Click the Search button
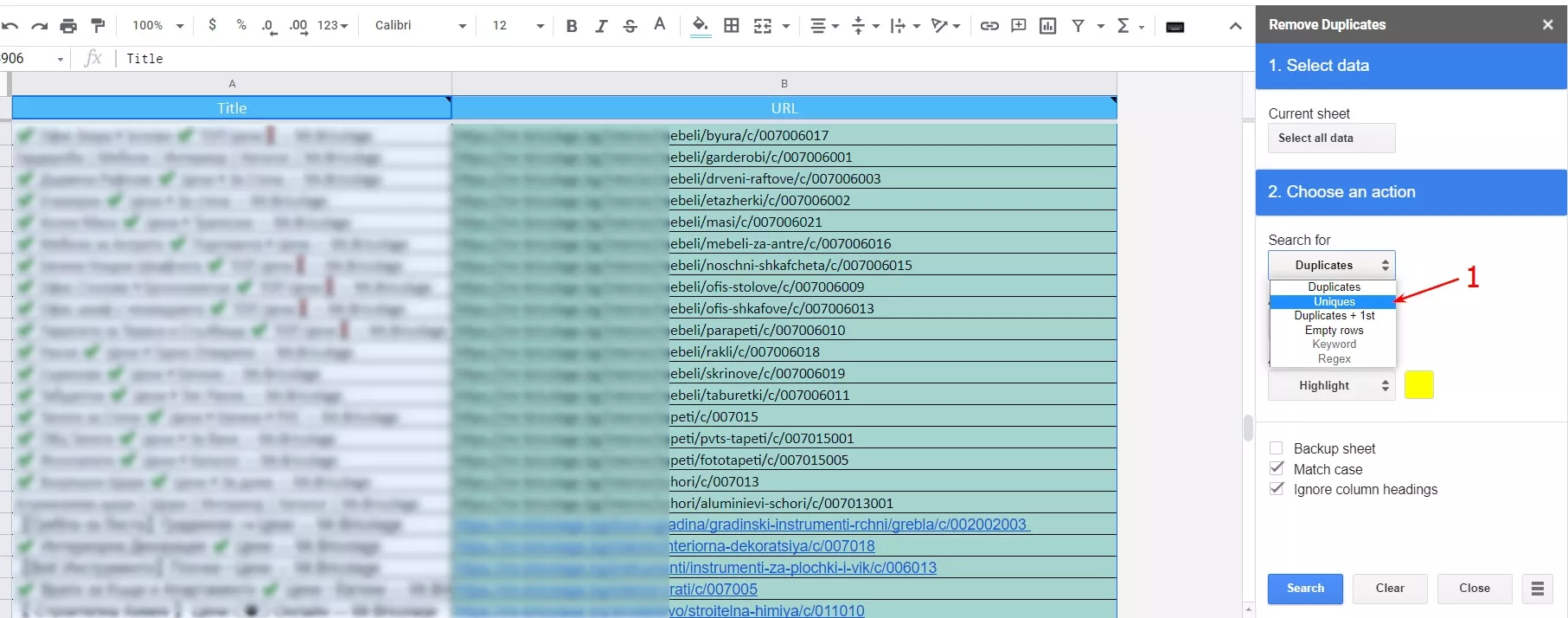Viewport: 1568px width, 618px height. click(1305, 589)
